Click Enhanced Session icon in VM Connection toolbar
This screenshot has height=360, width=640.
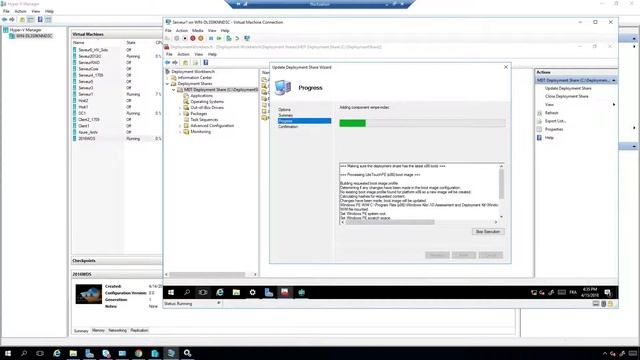coord(247,38)
